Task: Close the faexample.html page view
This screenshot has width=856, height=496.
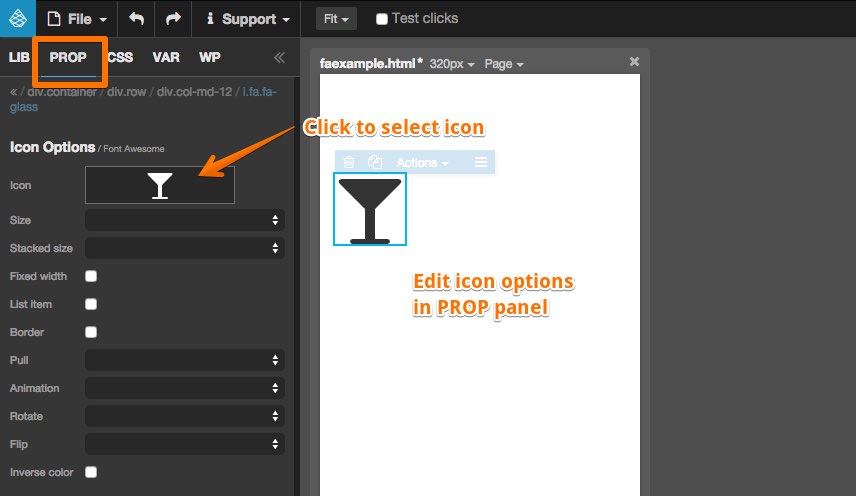Action: [634, 62]
